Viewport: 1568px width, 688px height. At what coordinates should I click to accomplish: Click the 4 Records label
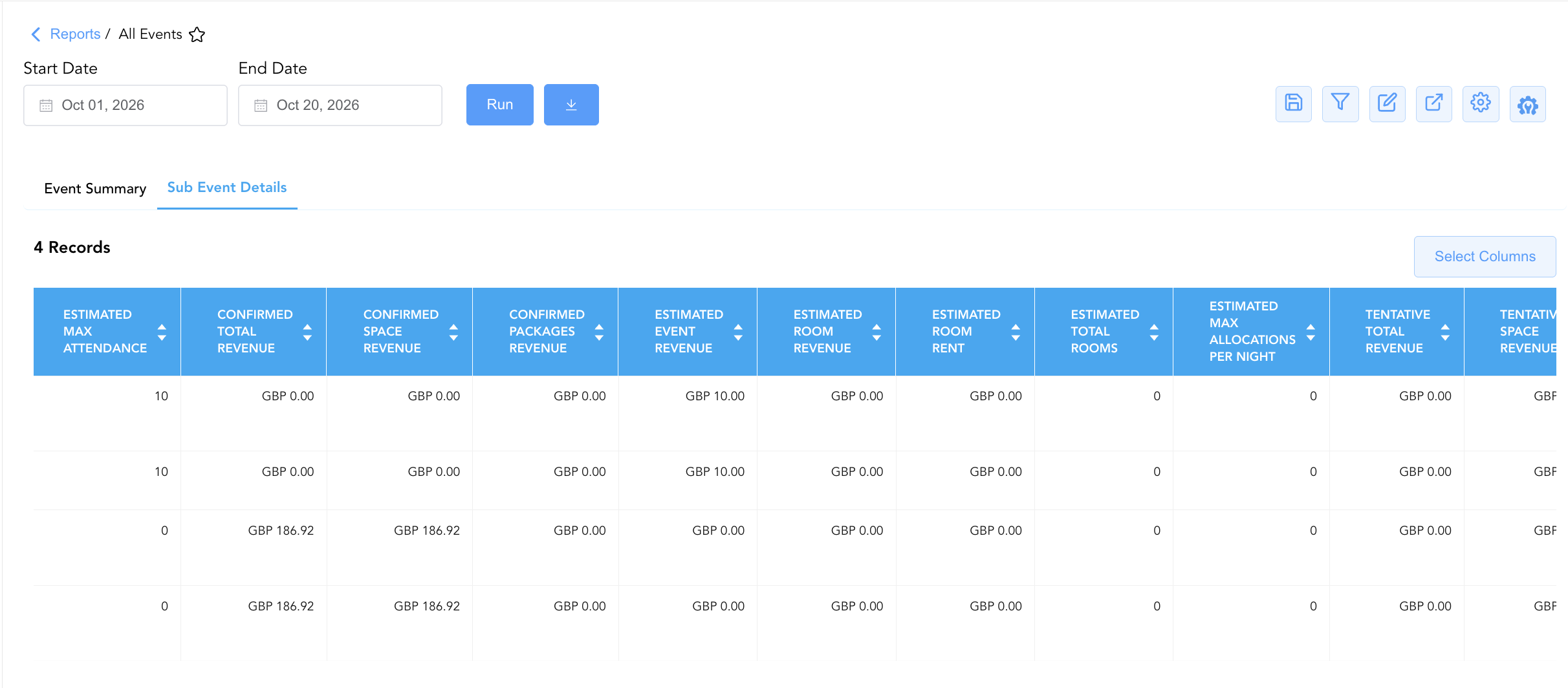72,248
